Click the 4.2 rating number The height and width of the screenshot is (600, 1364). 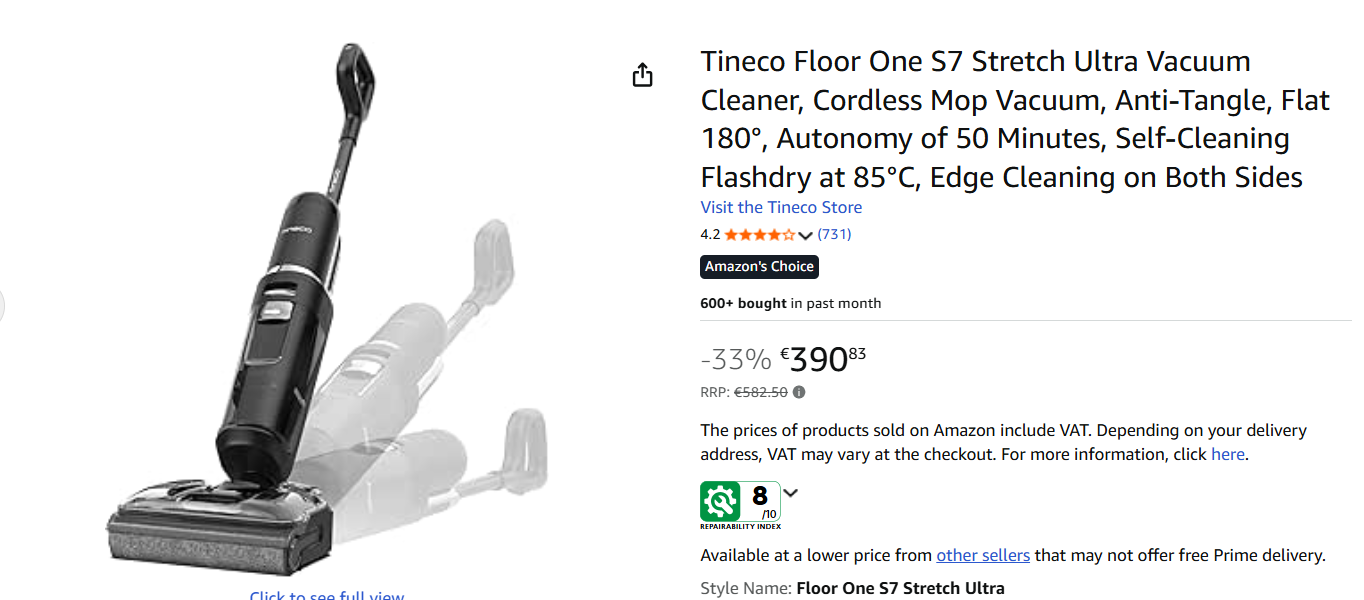[710, 235]
